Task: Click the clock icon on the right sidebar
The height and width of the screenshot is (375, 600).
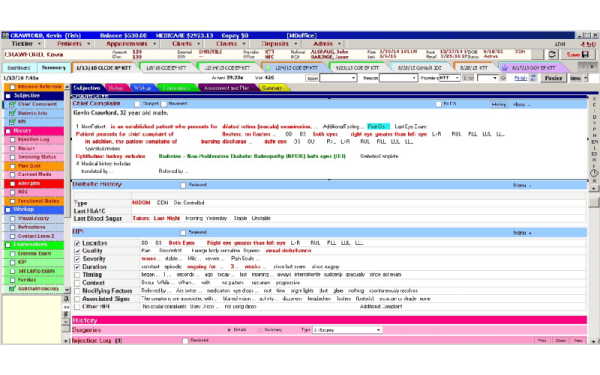Action: (594, 173)
